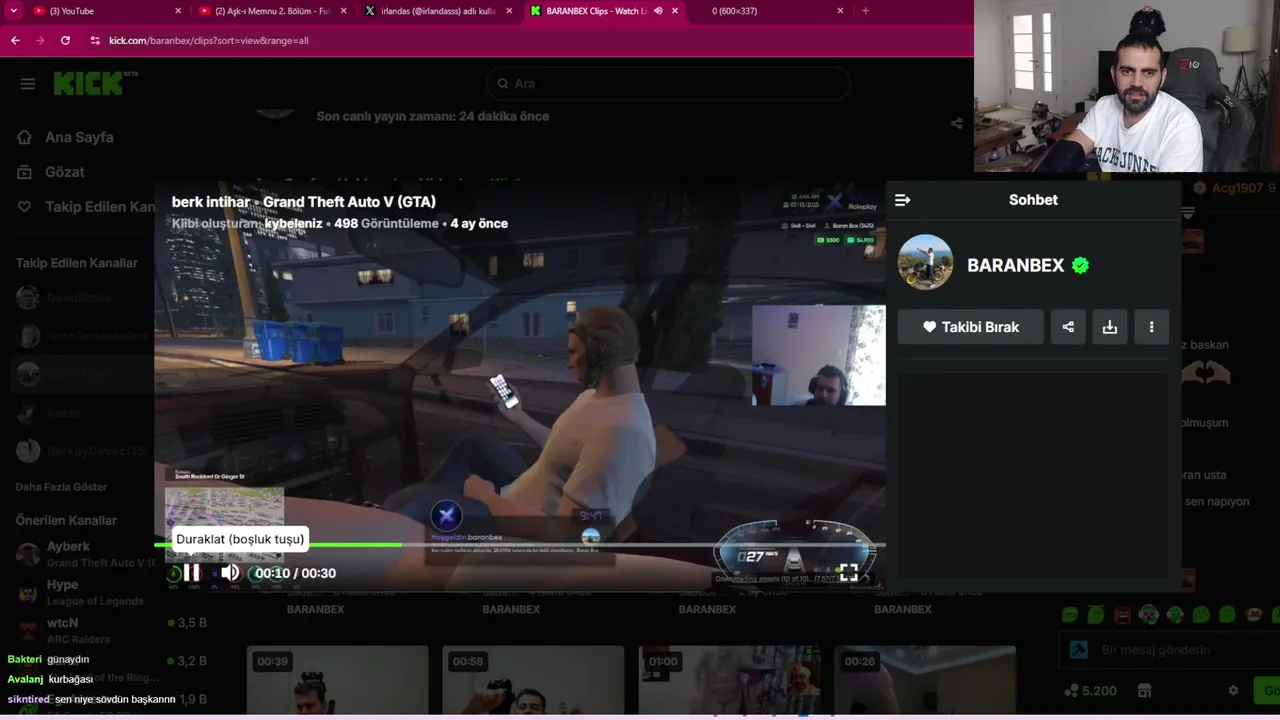Focus the Ara search field

[668, 84]
